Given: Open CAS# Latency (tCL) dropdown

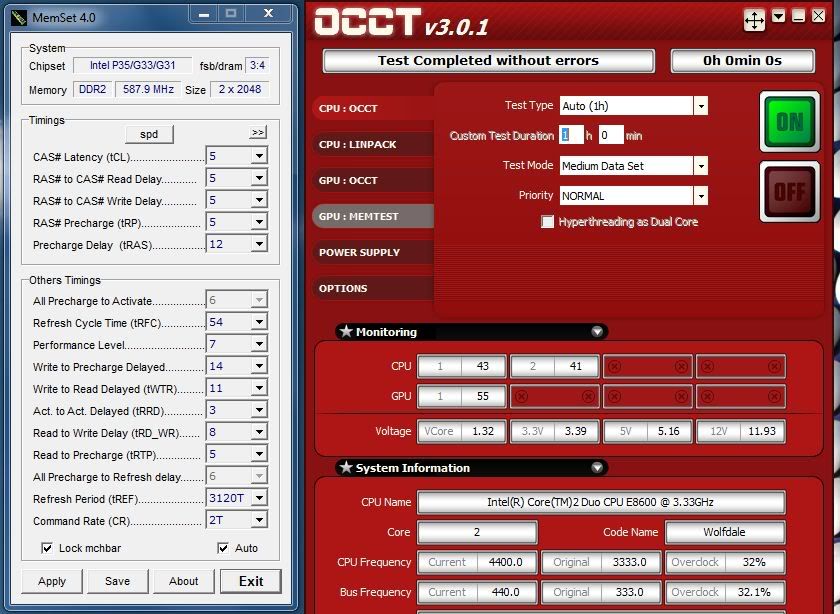Looking at the screenshot, I should pyautogui.click(x=259, y=156).
